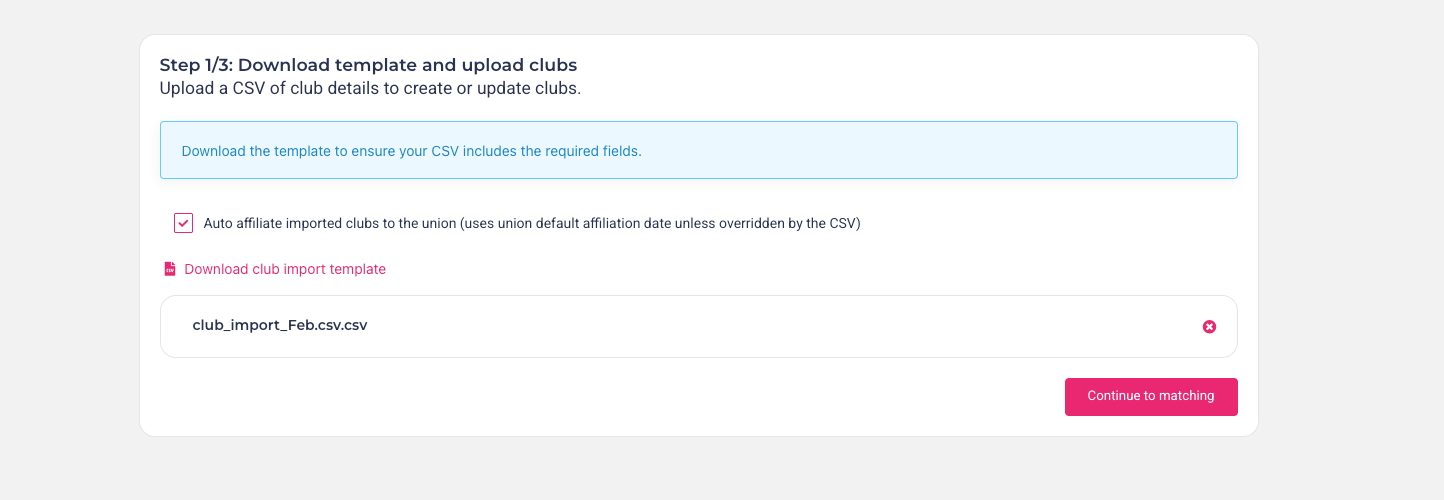Click the Step 1/3 heading
The image size is (1444, 500).
pos(368,65)
